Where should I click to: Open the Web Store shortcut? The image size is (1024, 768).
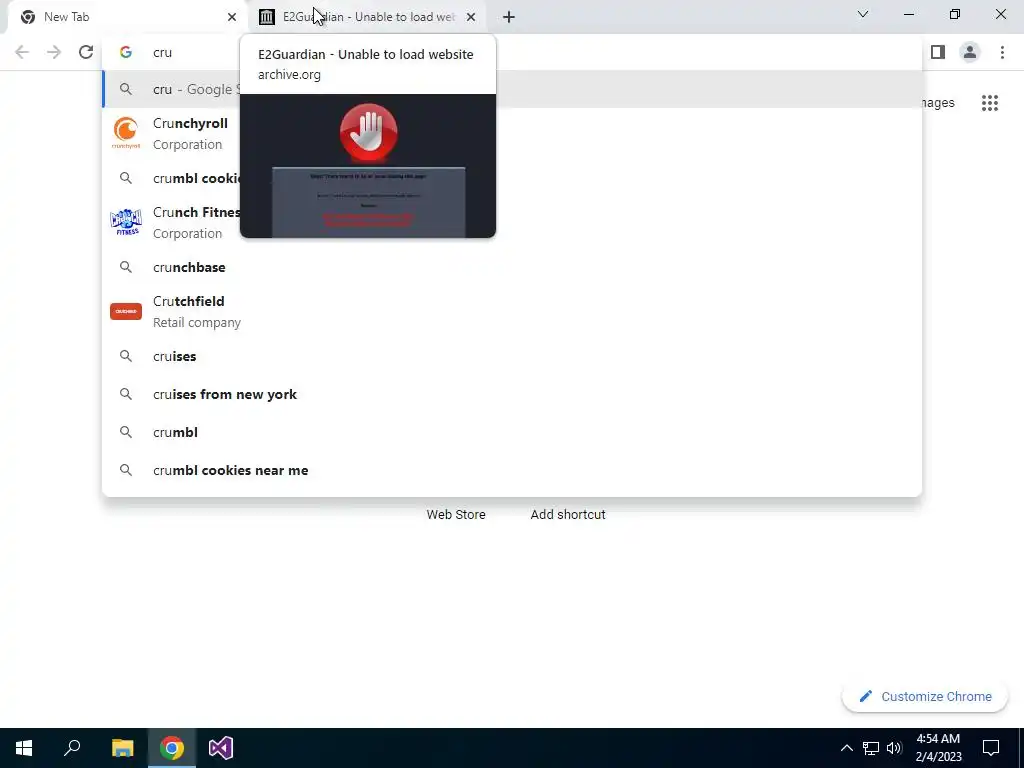(456, 514)
